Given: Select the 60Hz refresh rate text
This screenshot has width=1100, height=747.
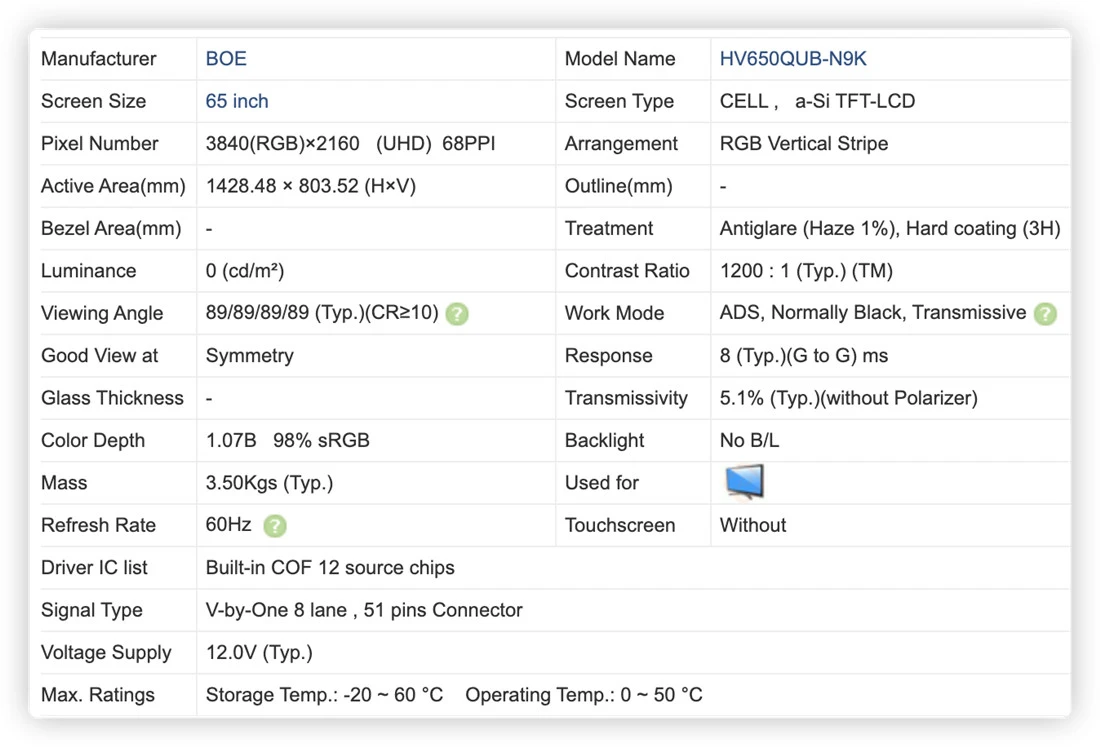Looking at the screenshot, I should (229, 525).
